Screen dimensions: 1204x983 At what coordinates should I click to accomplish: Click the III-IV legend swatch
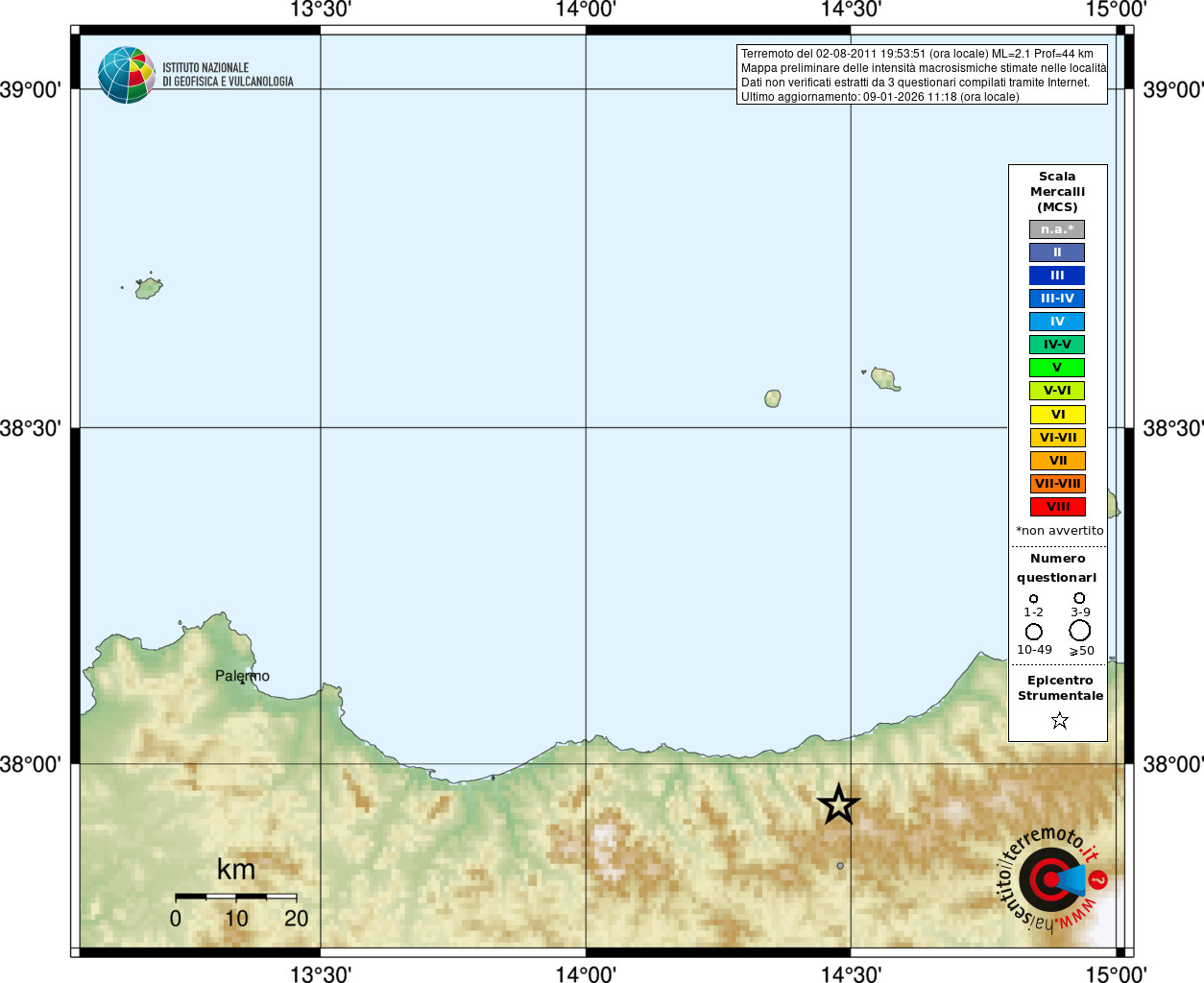click(x=1057, y=299)
